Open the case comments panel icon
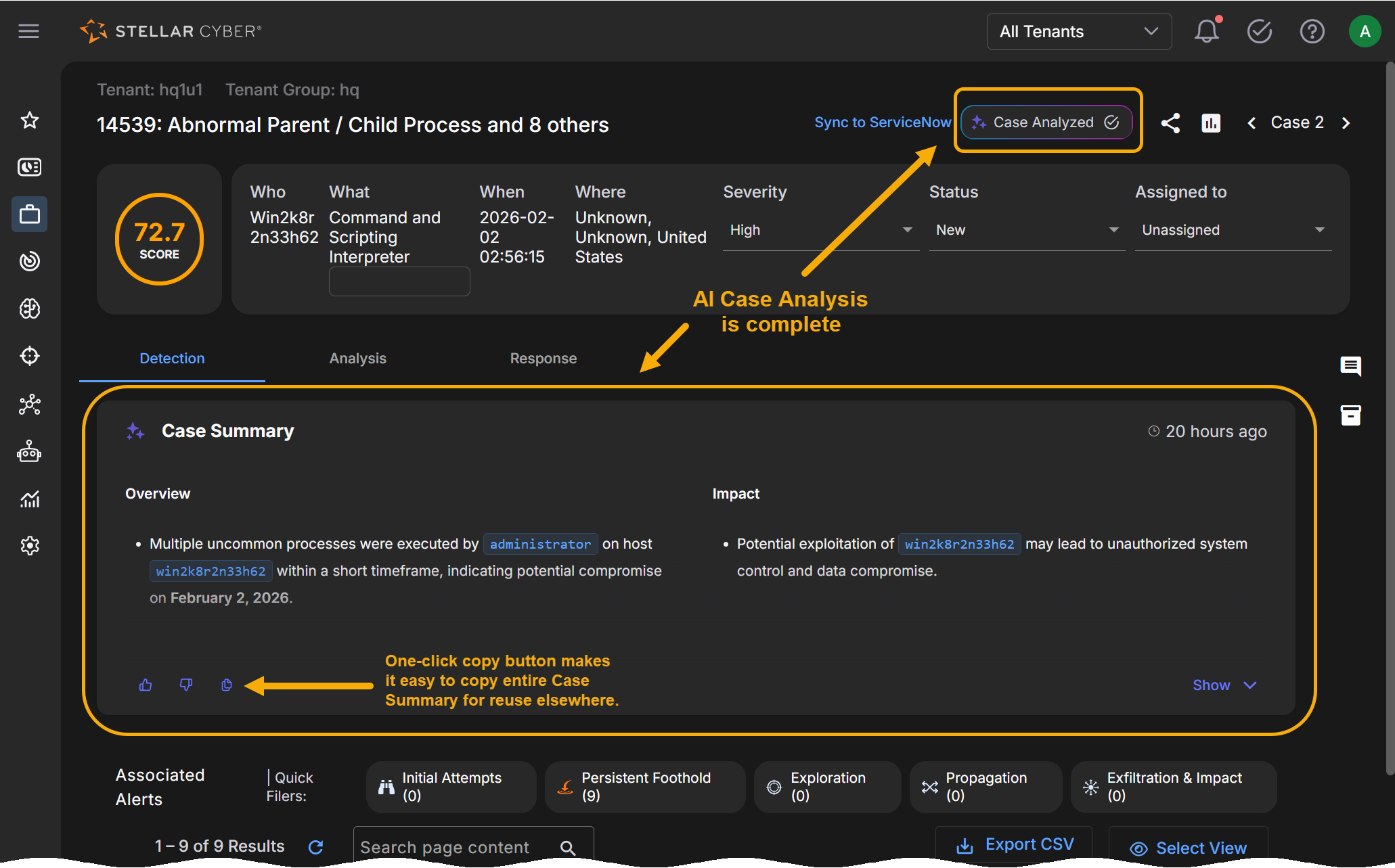This screenshot has height=868, width=1395. coord(1350,366)
